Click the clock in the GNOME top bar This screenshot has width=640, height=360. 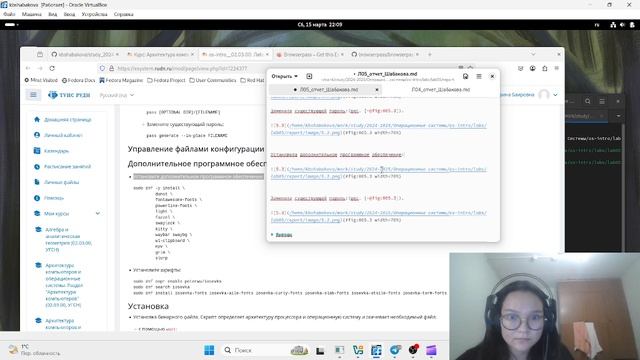click(x=320, y=25)
